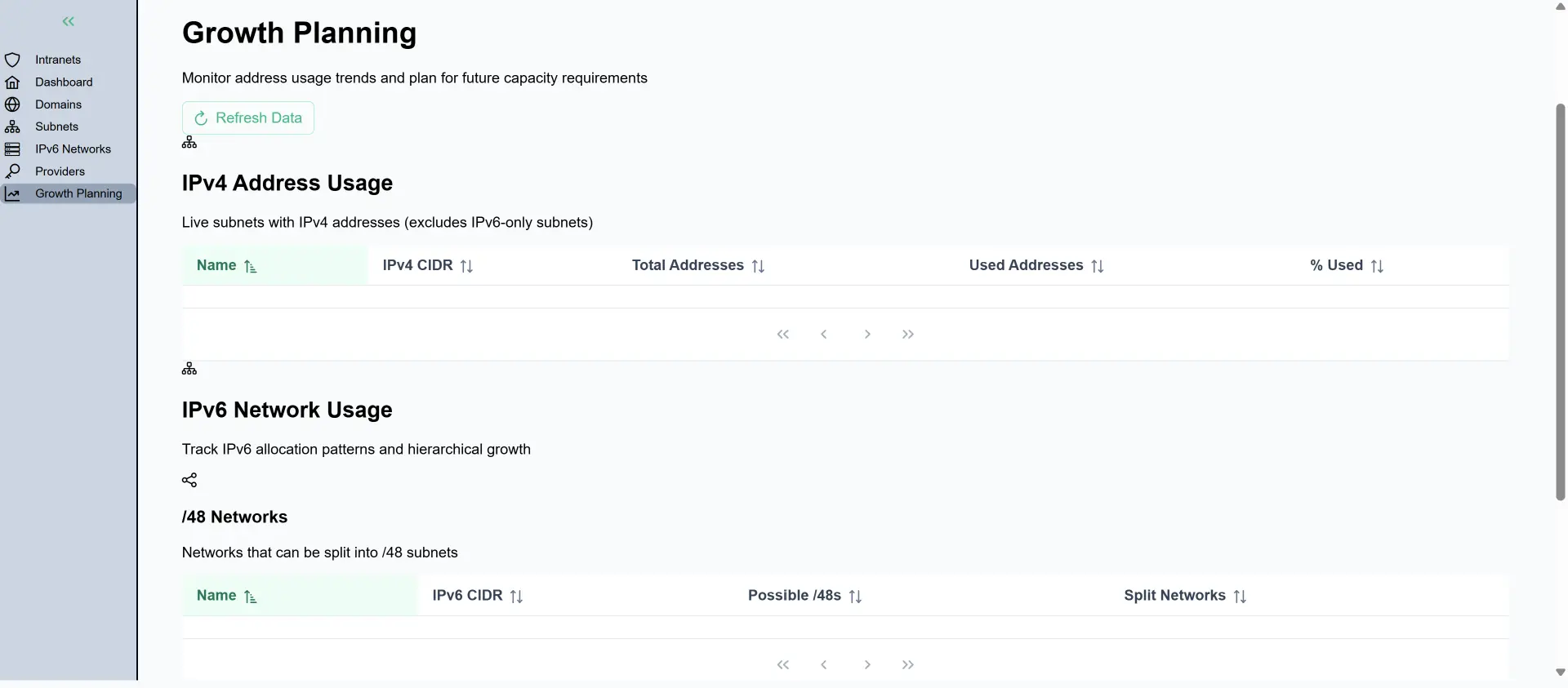Open Providers in the sidebar menu
This screenshot has height=688, width=1568.
pos(60,171)
